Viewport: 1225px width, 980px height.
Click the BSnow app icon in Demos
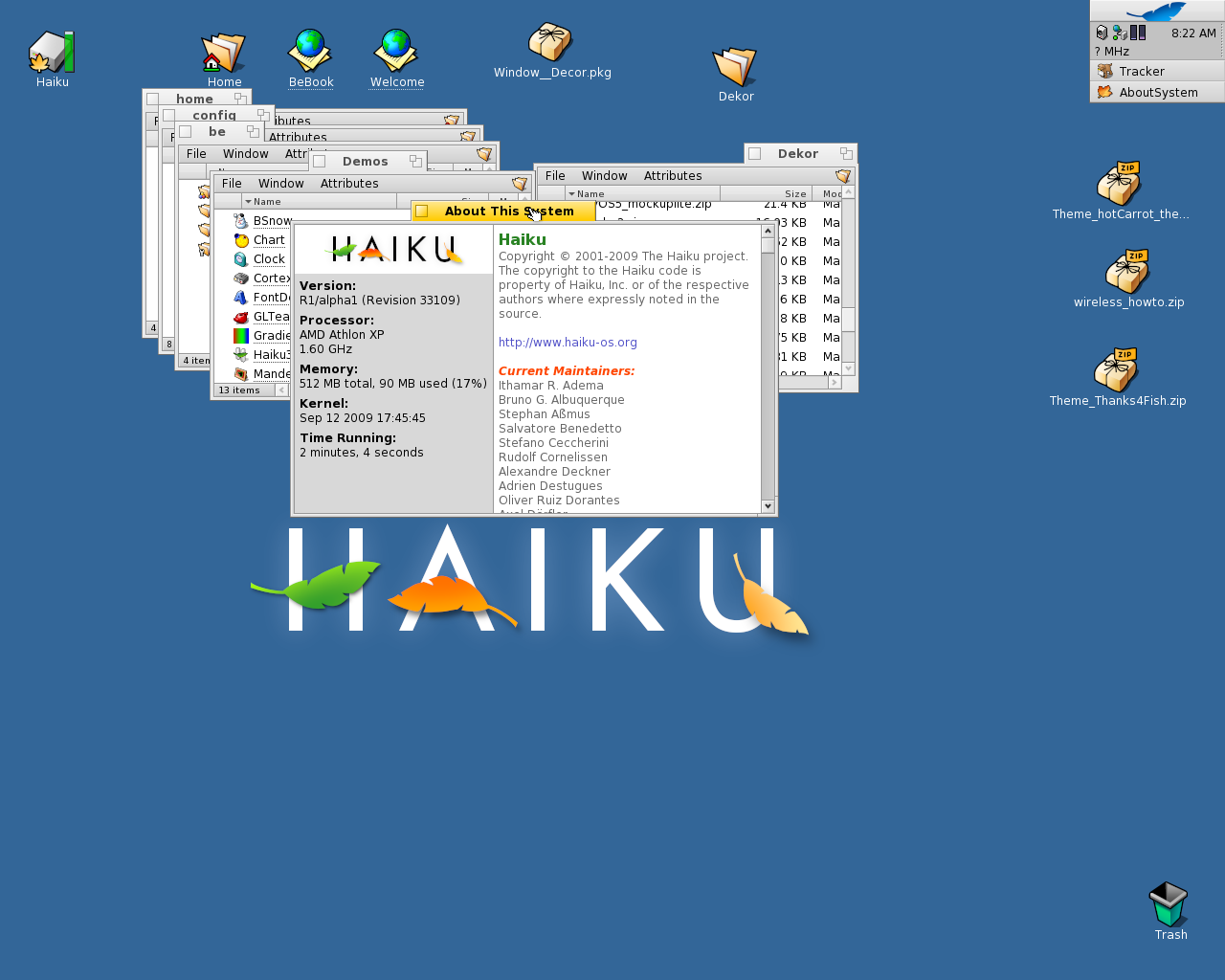pos(241,221)
